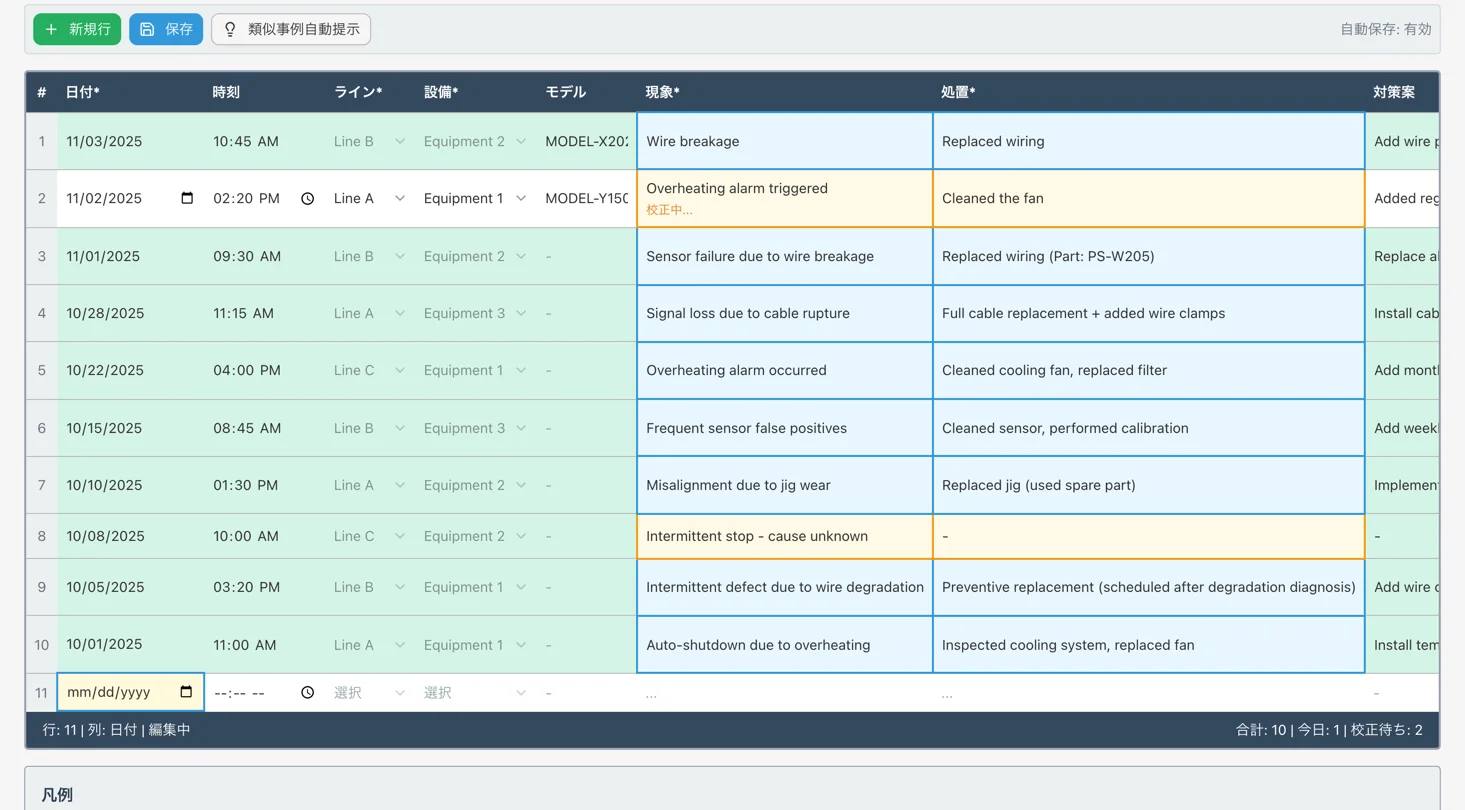This screenshot has width=1465, height=810.
Task: Open row 10 Equipment 1 dropdown
Action: [x=474, y=645]
